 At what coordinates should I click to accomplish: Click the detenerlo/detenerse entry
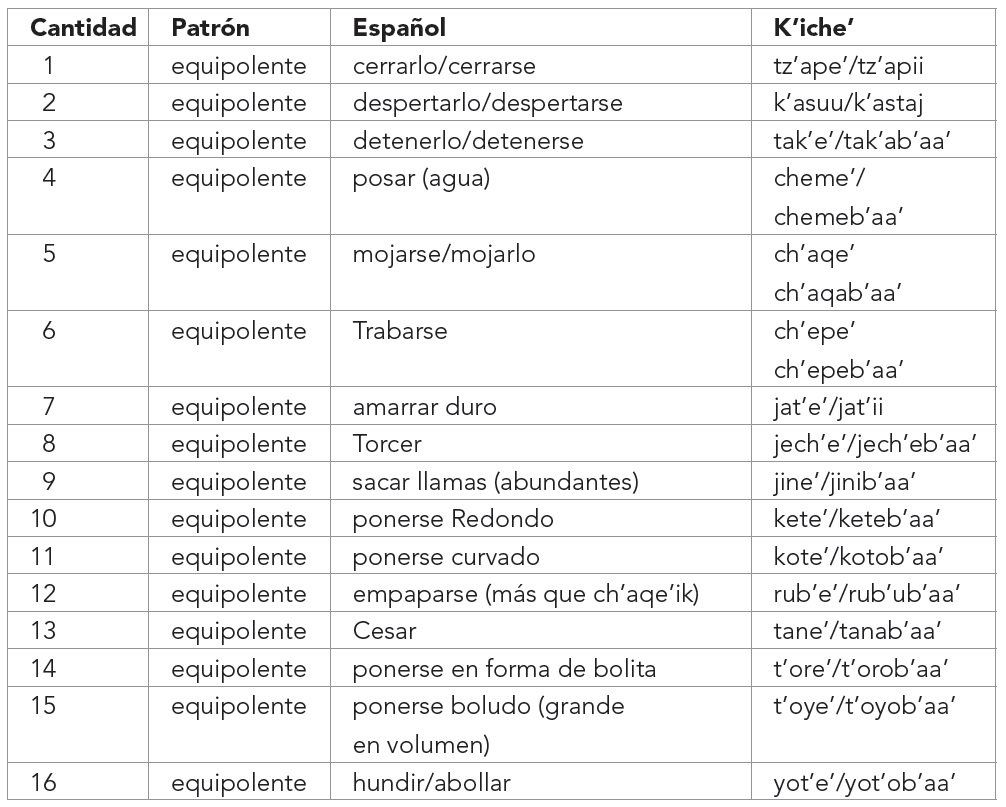click(467, 141)
